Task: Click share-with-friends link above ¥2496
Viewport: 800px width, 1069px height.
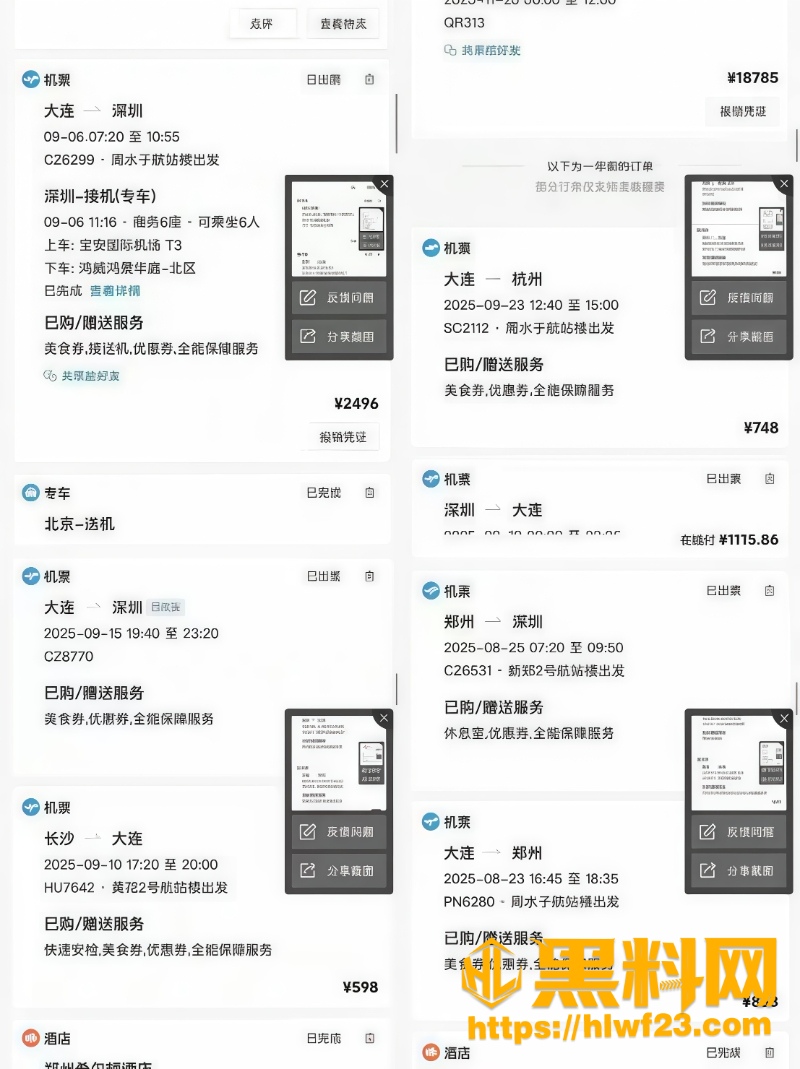Action: pyautogui.click(x=81, y=376)
